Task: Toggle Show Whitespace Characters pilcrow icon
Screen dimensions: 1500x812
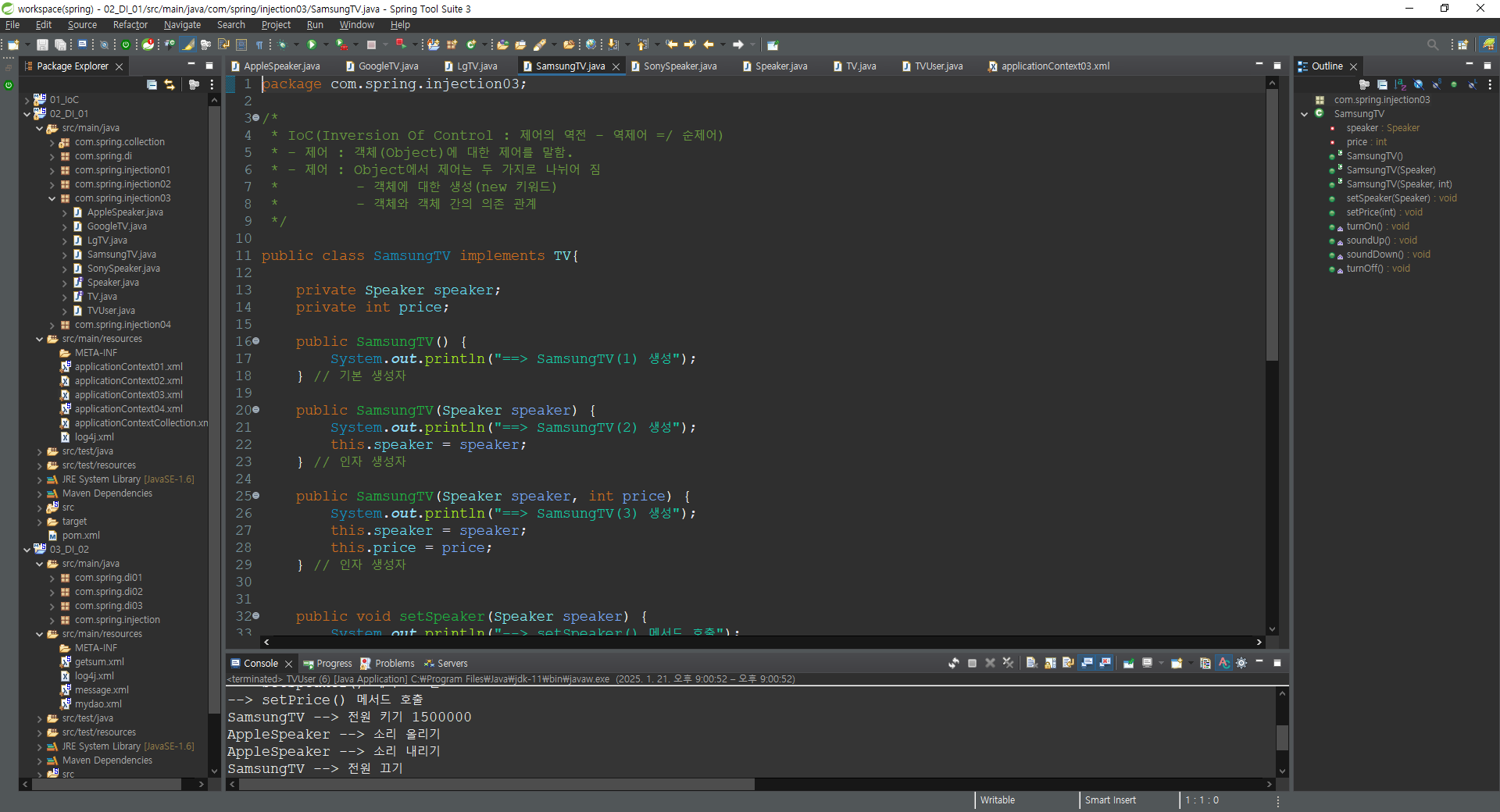Action: pyautogui.click(x=259, y=45)
